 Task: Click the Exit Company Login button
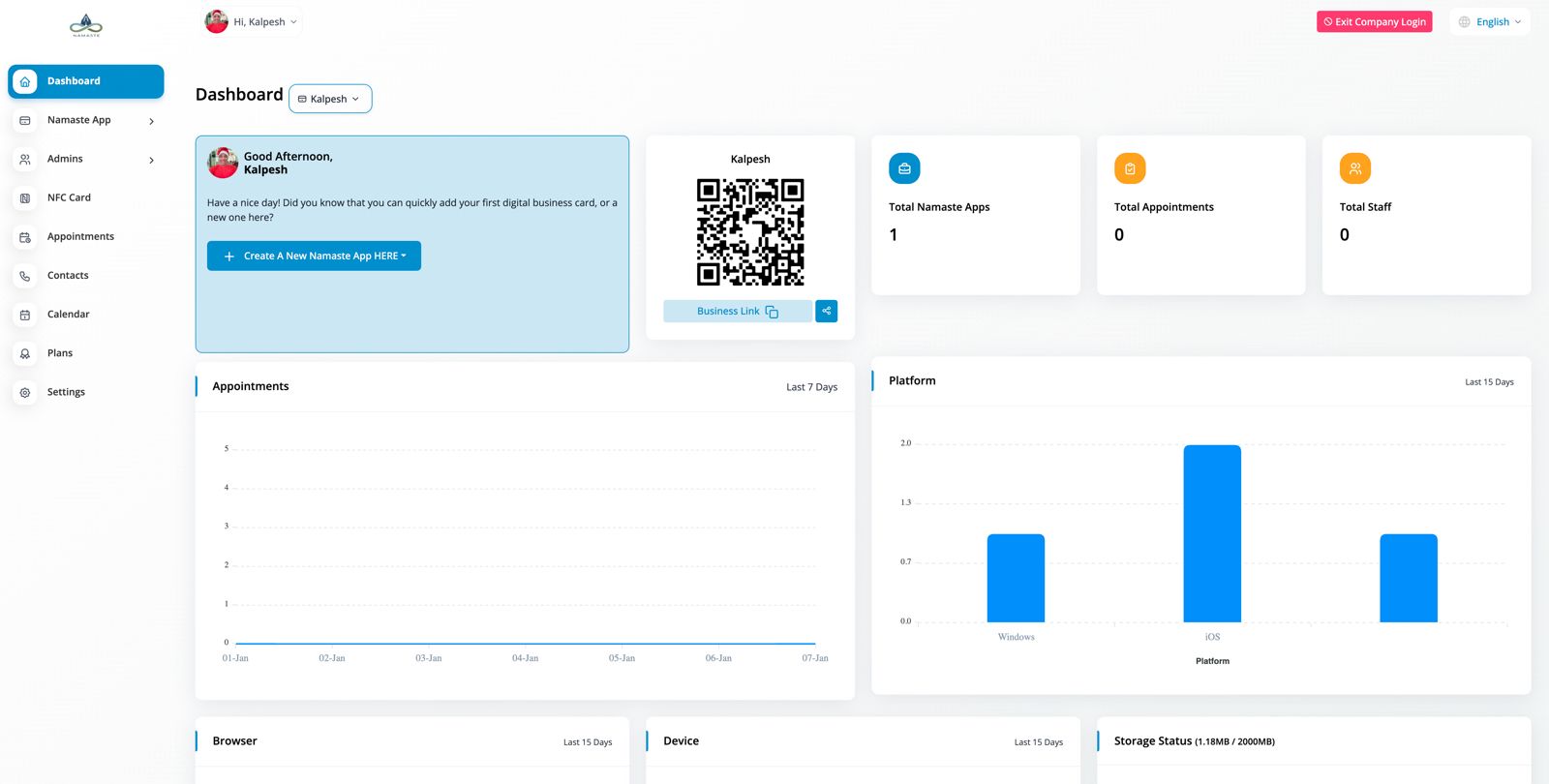point(1374,22)
